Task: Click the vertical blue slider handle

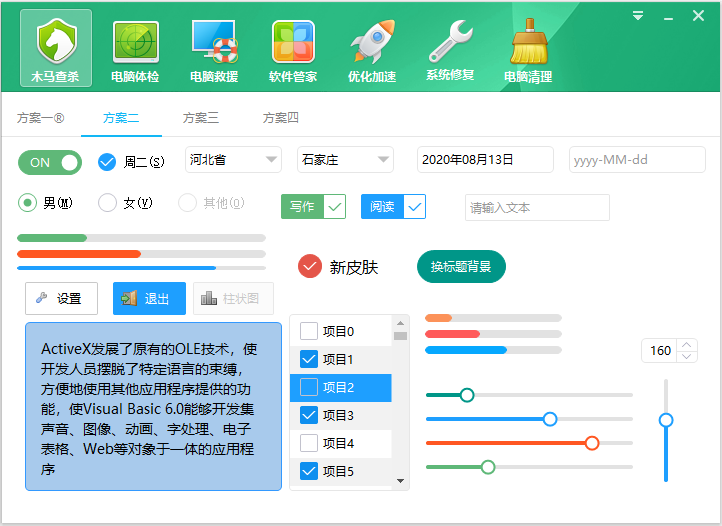Action: pyautogui.click(x=666, y=420)
